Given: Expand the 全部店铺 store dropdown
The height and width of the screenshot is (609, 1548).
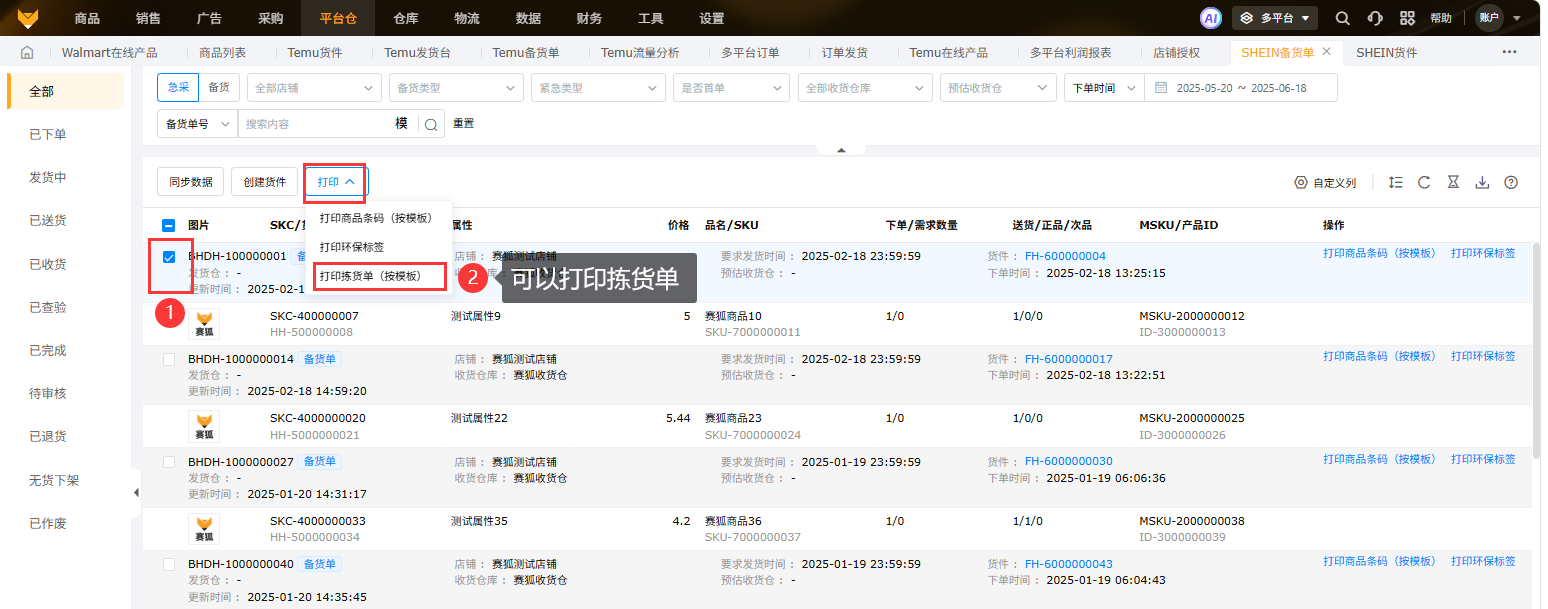Looking at the screenshot, I should click(314, 88).
